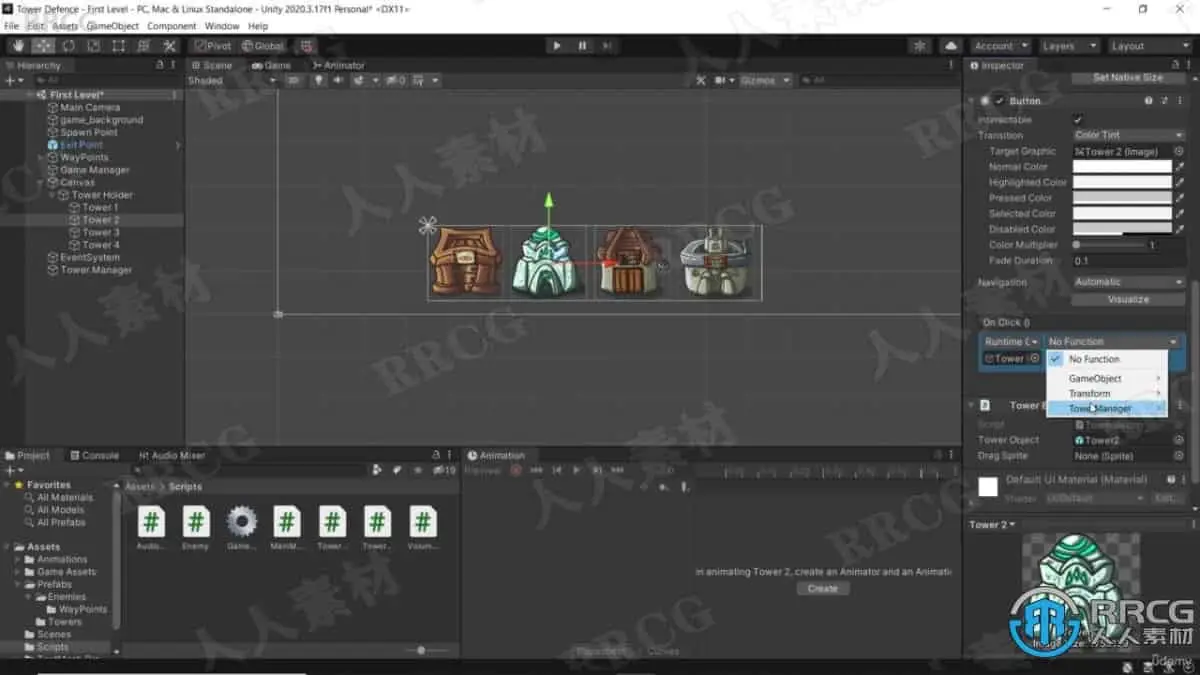Switch to the Animator tab

pyautogui.click(x=338, y=65)
